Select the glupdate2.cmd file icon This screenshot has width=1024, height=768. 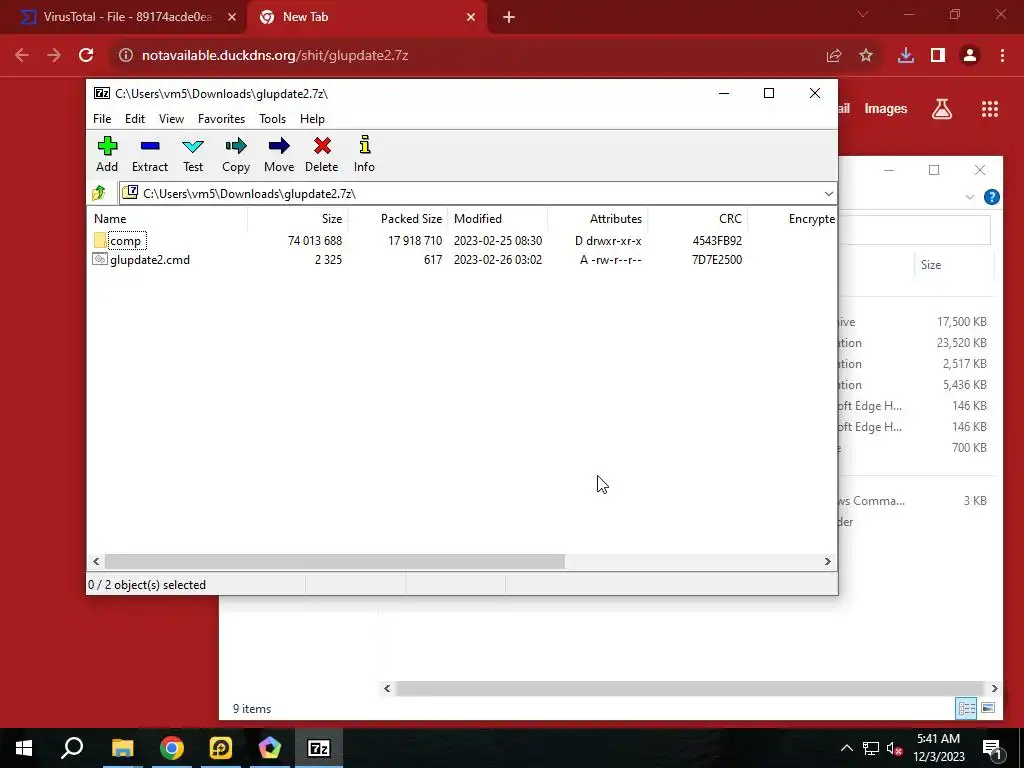[x=100, y=259]
